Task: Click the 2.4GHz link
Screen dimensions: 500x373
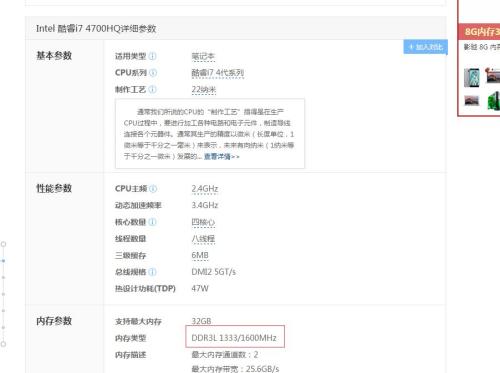Action: [205, 189]
